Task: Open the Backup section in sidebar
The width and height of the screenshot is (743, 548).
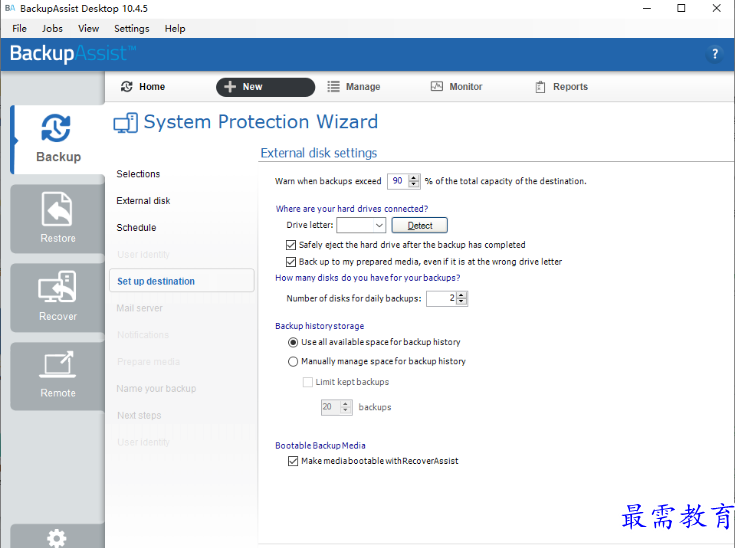Action: (58, 139)
